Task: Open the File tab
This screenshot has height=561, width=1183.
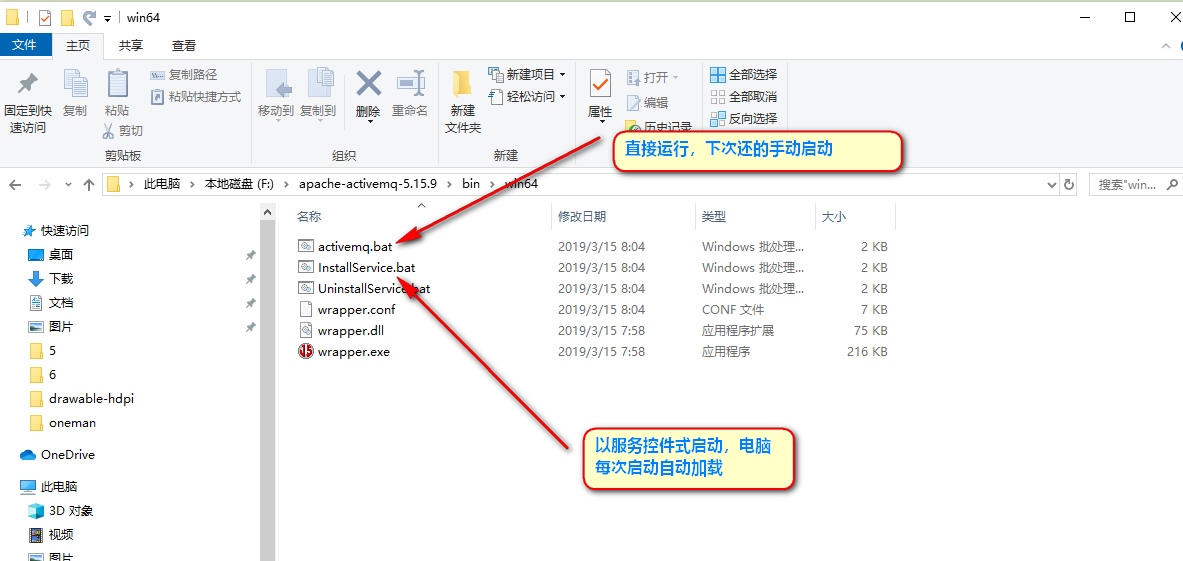Action: [25, 45]
